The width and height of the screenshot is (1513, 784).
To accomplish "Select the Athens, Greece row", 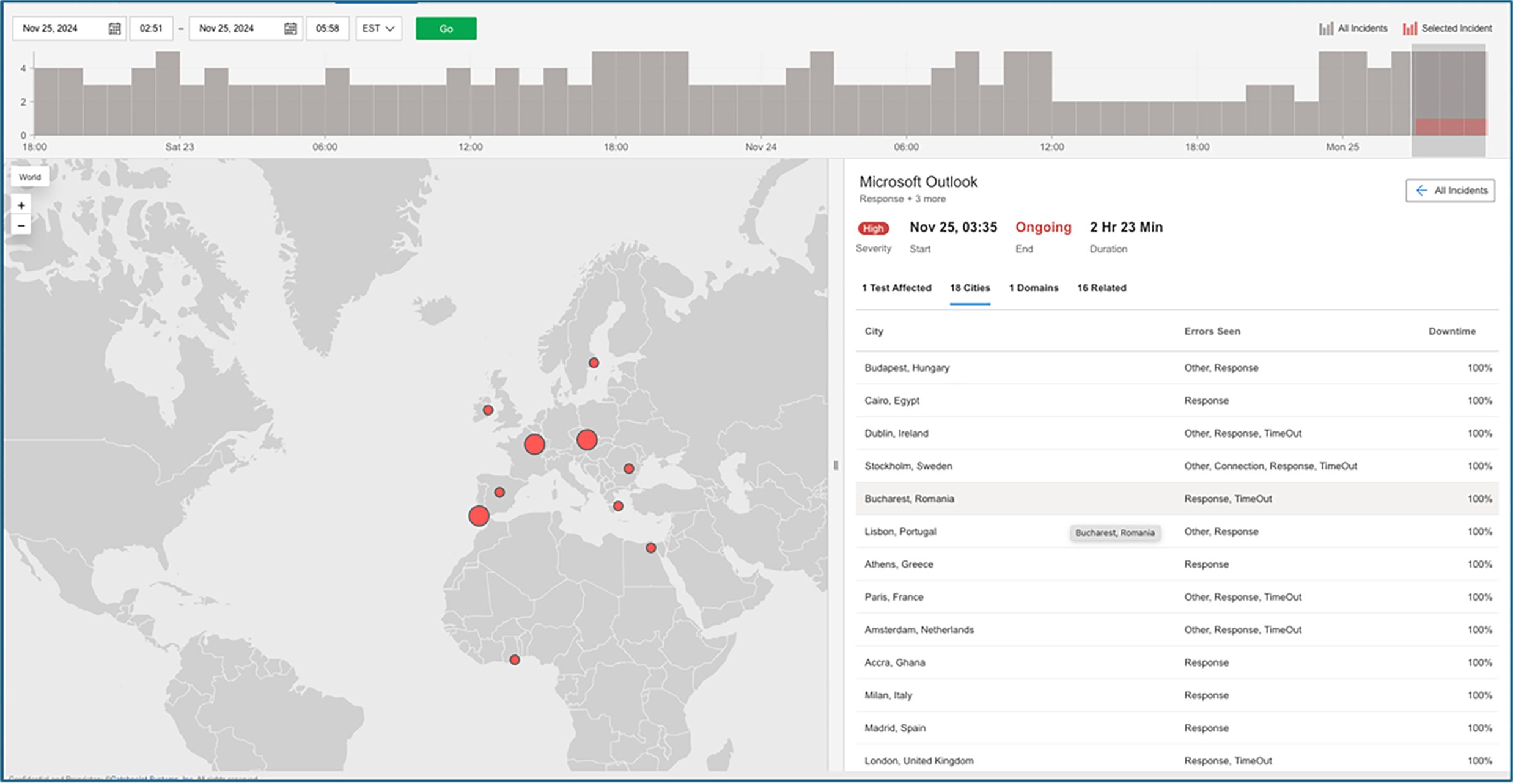I will coord(1177,565).
